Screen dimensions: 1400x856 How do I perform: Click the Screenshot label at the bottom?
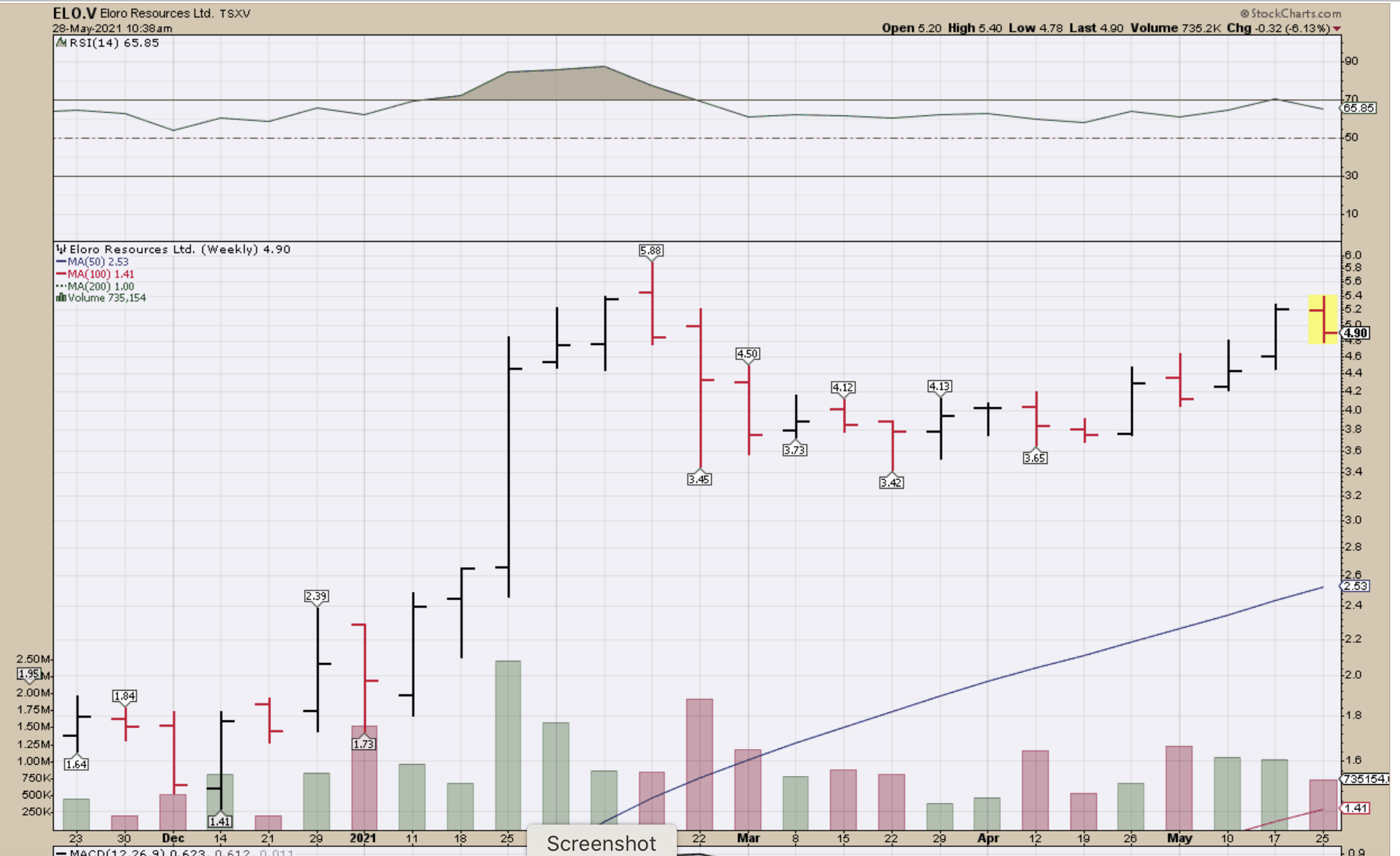[601, 843]
